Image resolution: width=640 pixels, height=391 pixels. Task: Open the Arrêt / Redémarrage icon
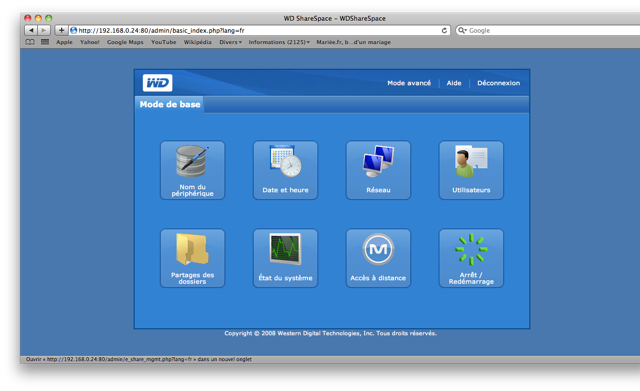click(471, 258)
